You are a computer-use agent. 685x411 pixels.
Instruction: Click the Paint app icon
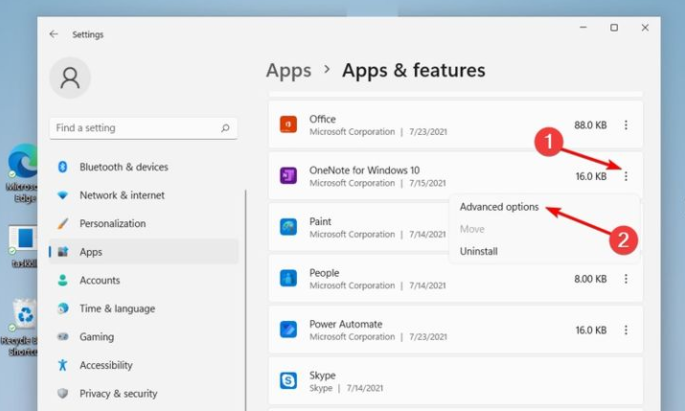[288, 227]
